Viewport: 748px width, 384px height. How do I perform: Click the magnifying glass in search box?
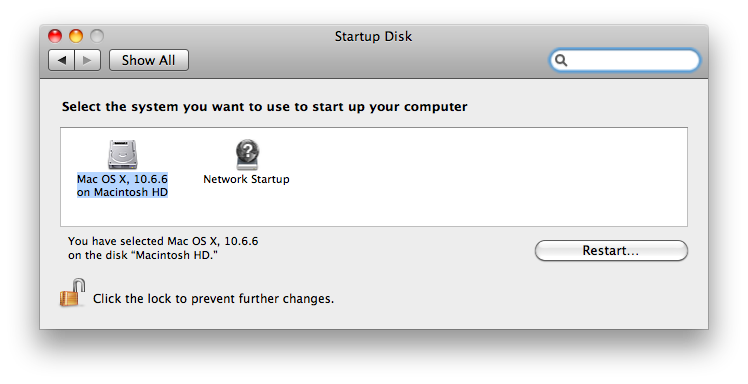[x=561, y=61]
